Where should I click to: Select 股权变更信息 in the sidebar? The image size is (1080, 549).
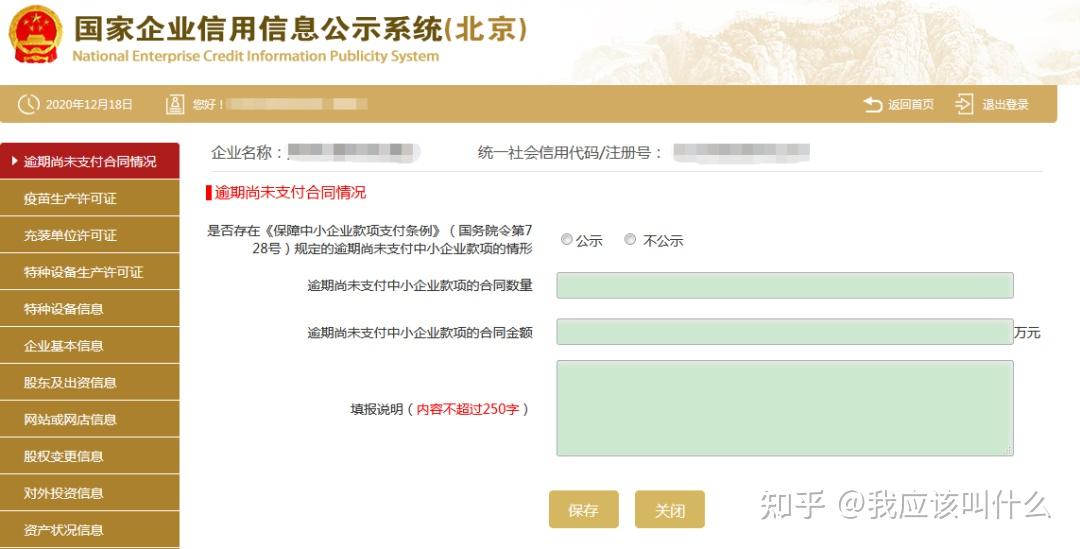click(90, 456)
